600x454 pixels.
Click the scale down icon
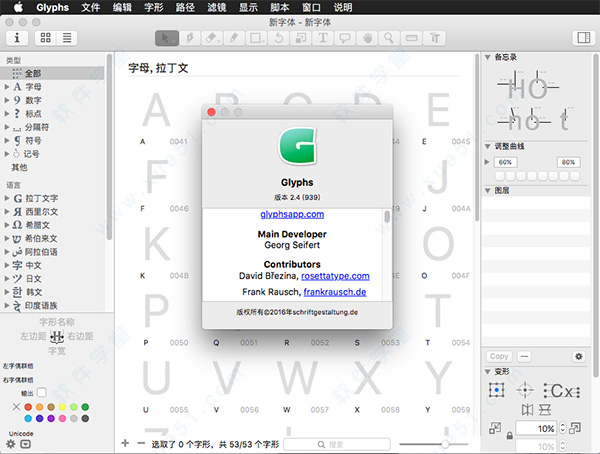coord(495,428)
